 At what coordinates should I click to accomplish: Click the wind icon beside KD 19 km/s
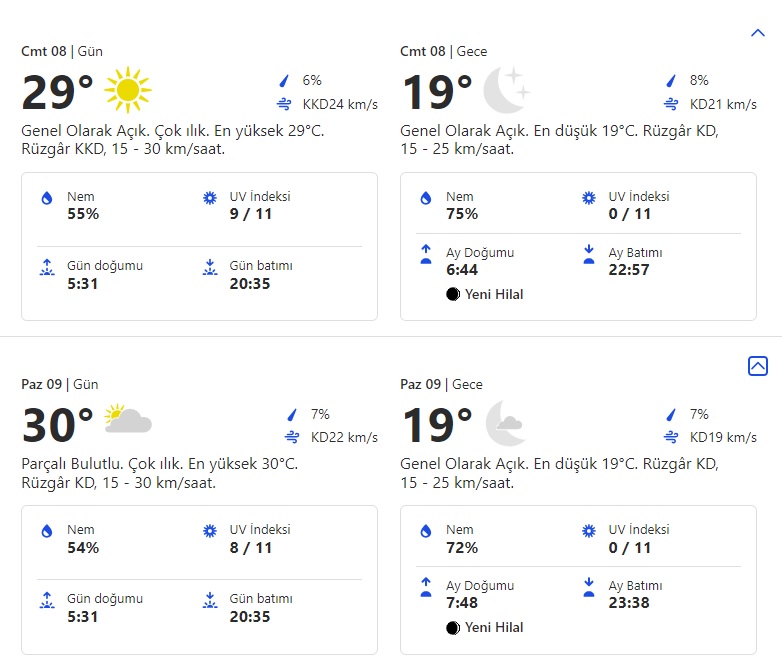pos(670,437)
